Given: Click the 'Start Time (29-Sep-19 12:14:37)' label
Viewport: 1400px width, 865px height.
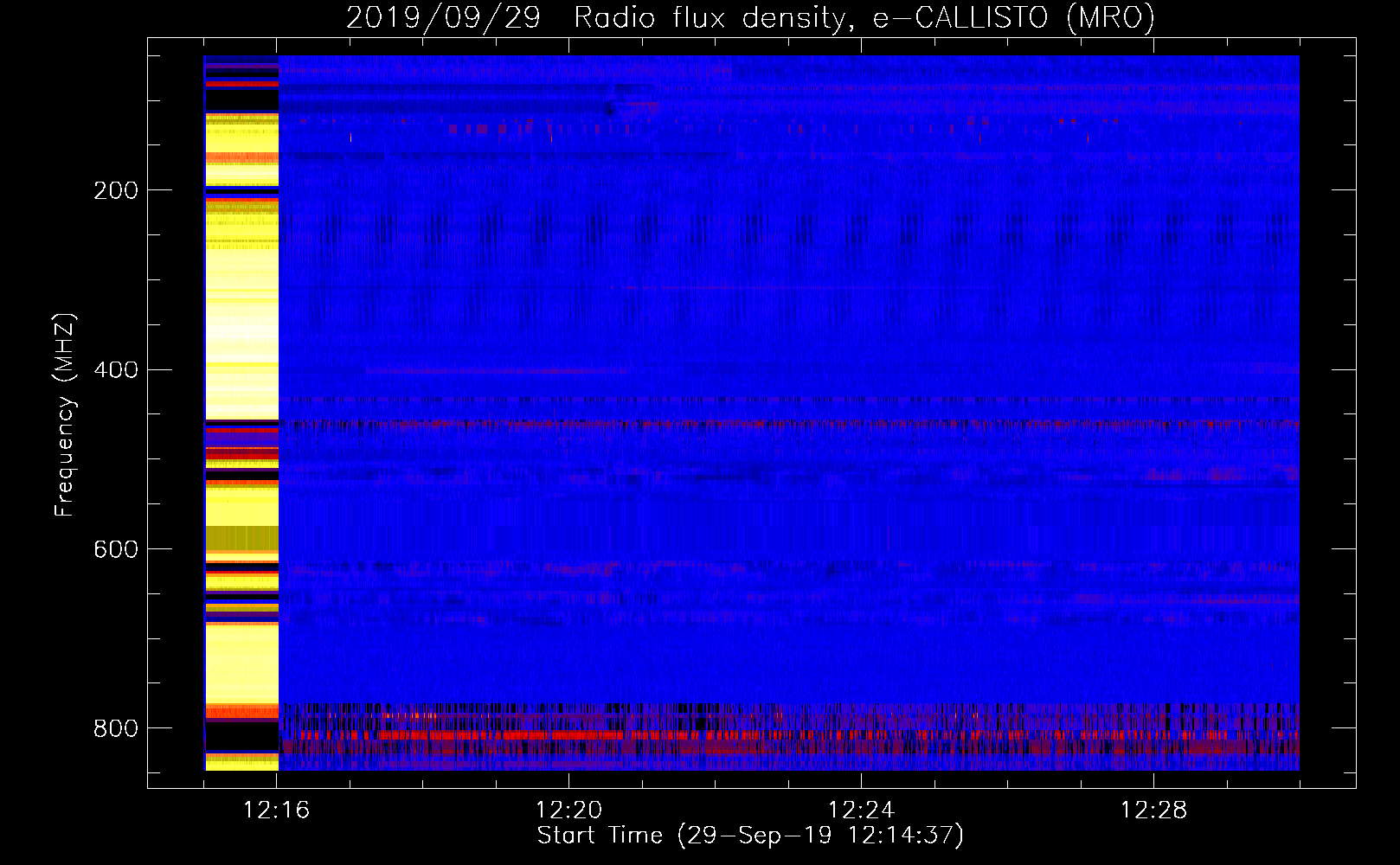Looking at the screenshot, I should click(750, 836).
